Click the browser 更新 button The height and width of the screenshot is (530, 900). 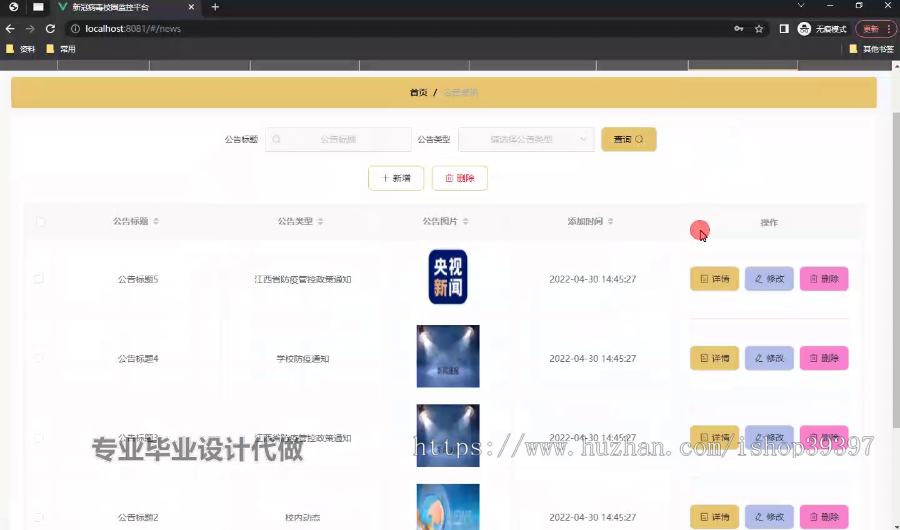(875, 29)
